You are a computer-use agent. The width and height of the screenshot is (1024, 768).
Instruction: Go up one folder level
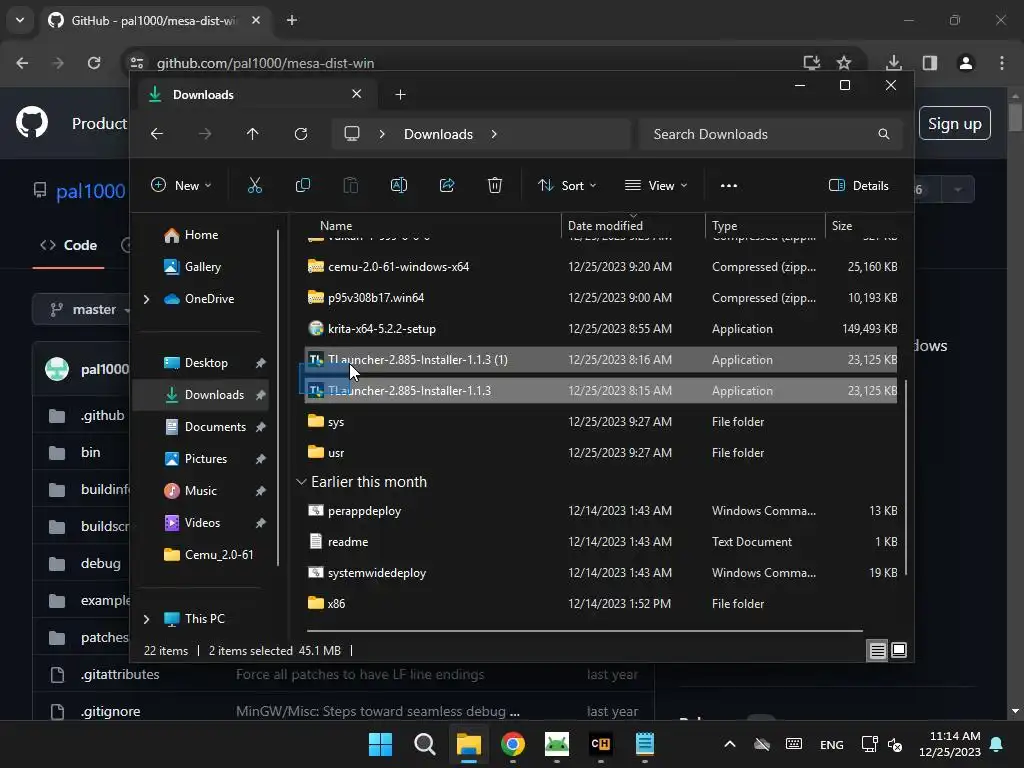tap(253, 134)
